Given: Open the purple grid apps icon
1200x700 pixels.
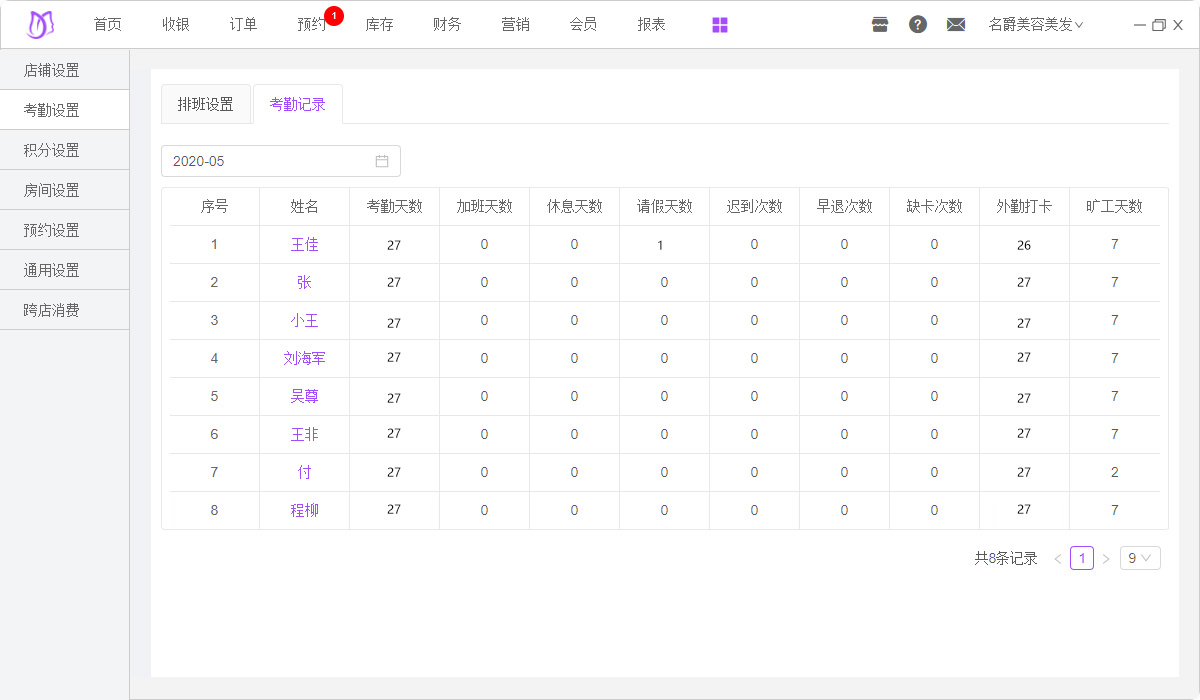Looking at the screenshot, I should [x=720, y=25].
